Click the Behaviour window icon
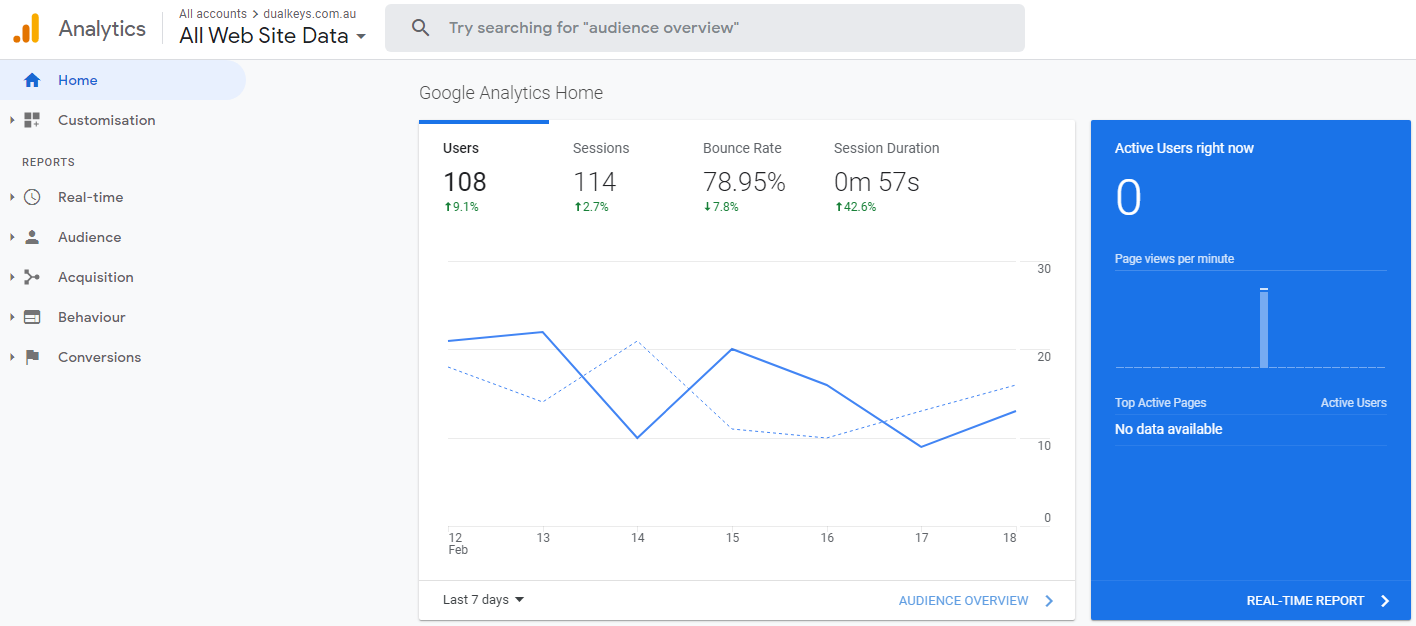 click(32, 317)
